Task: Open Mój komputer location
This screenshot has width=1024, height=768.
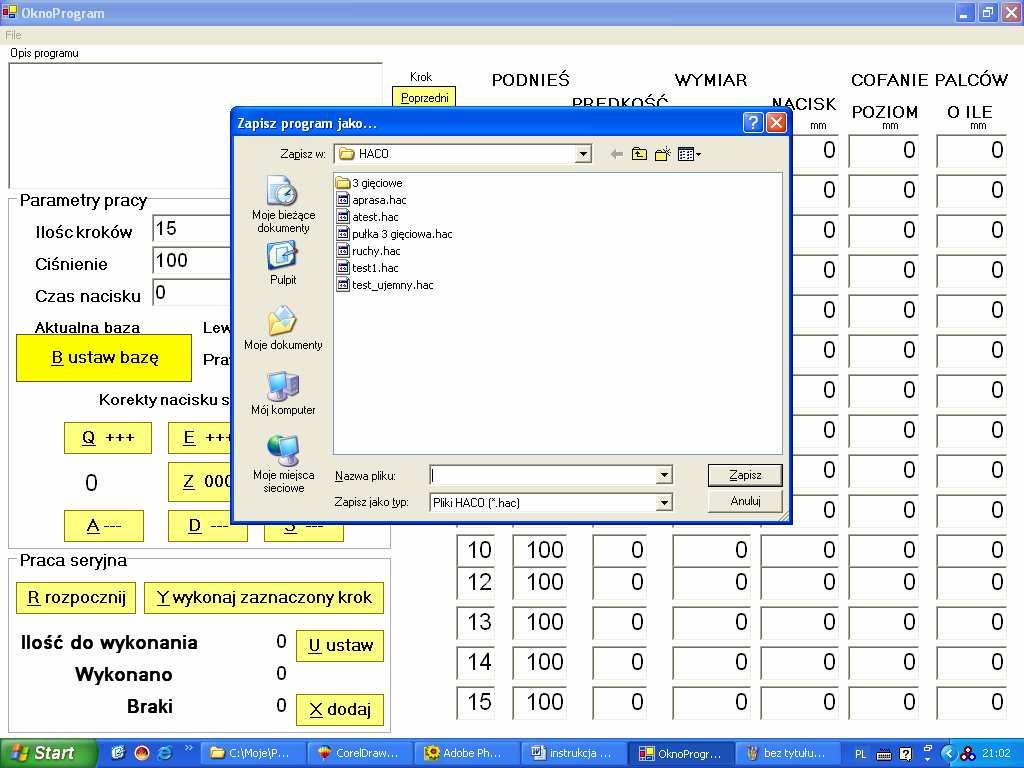Action: [283, 393]
